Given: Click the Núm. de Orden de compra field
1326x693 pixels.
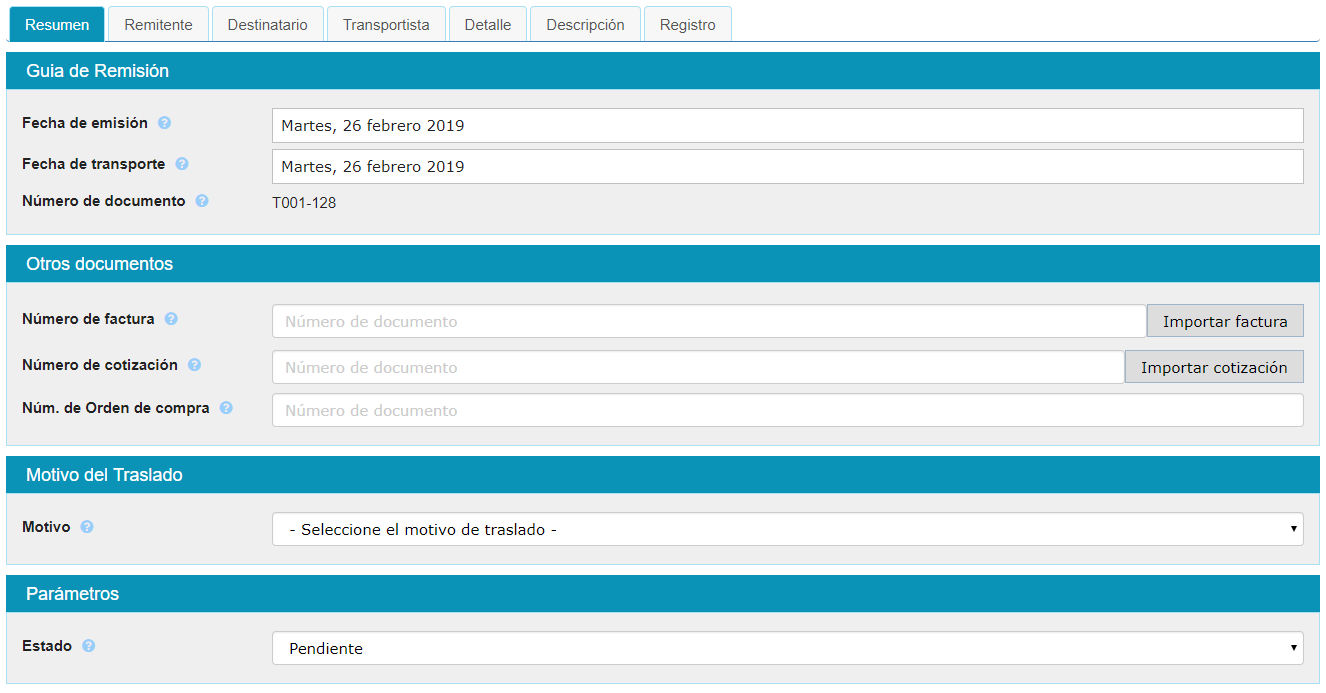Looking at the screenshot, I should 787,410.
